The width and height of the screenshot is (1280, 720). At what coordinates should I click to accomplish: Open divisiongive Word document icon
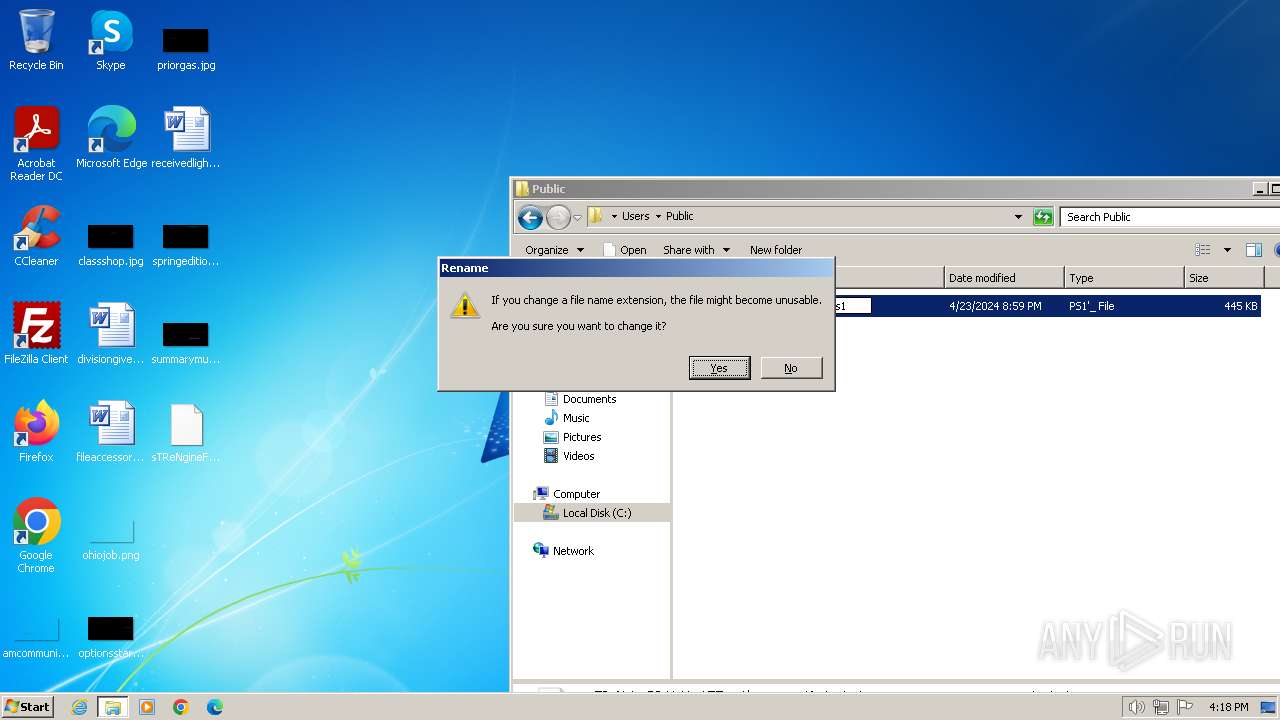coord(111,333)
